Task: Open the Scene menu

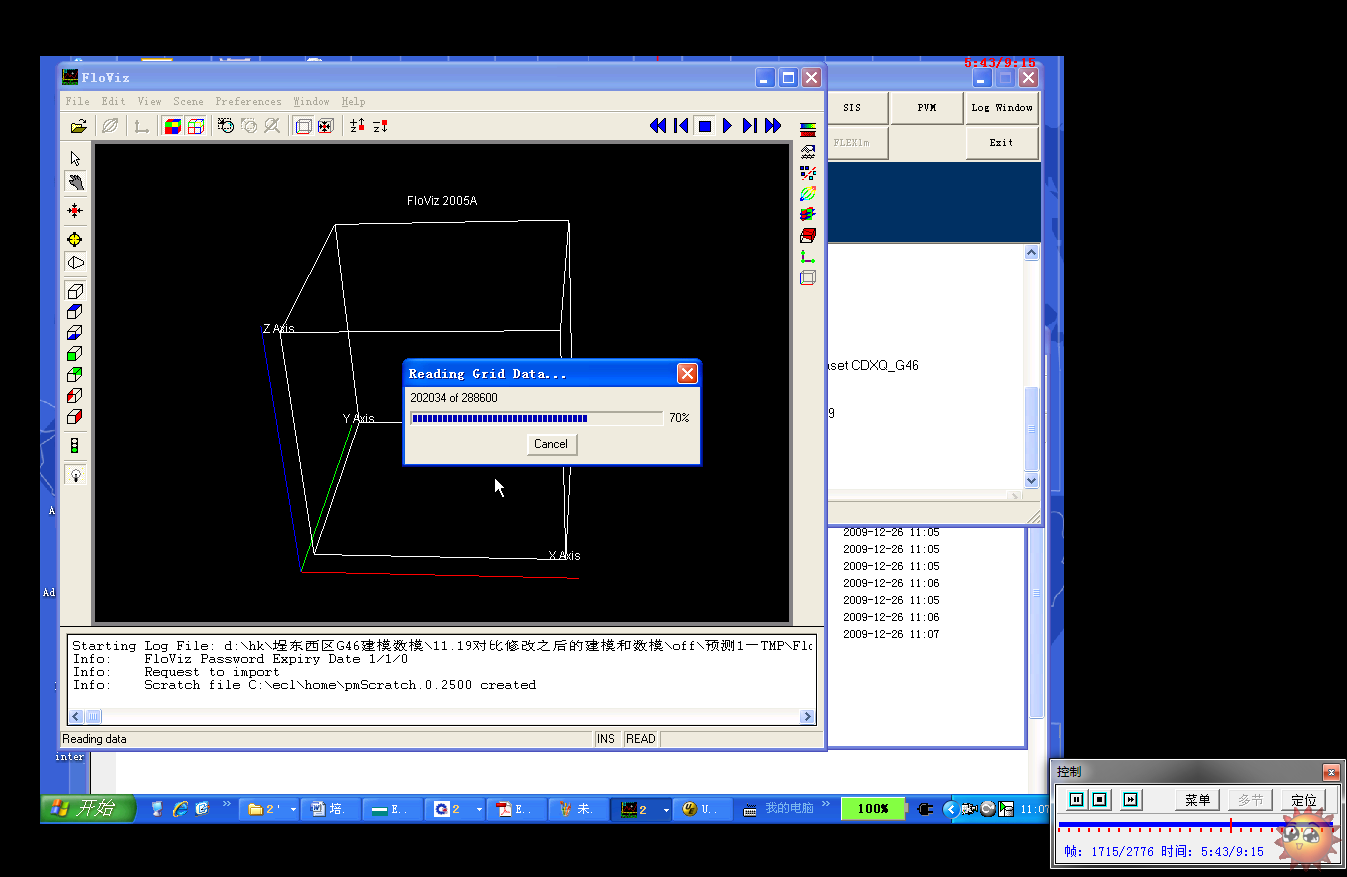Action: click(188, 101)
